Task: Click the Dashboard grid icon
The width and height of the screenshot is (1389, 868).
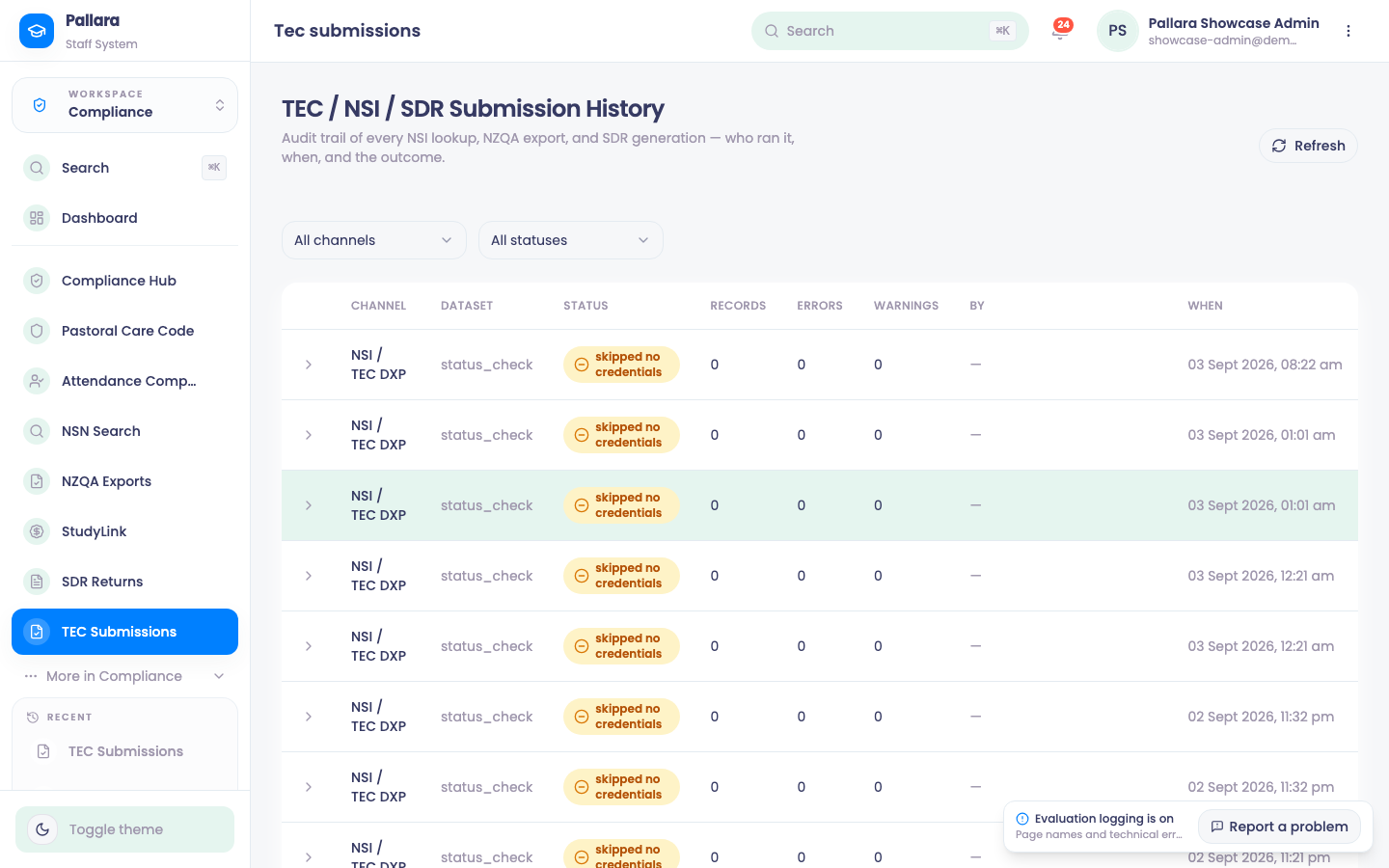Action: coord(37,218)
